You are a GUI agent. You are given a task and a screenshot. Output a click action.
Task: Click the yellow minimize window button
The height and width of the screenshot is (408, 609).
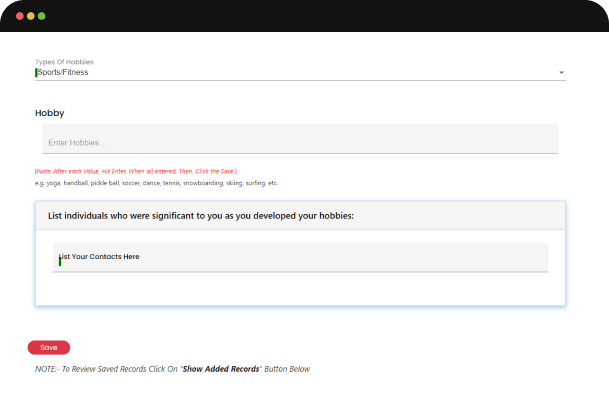click(30, 17)
